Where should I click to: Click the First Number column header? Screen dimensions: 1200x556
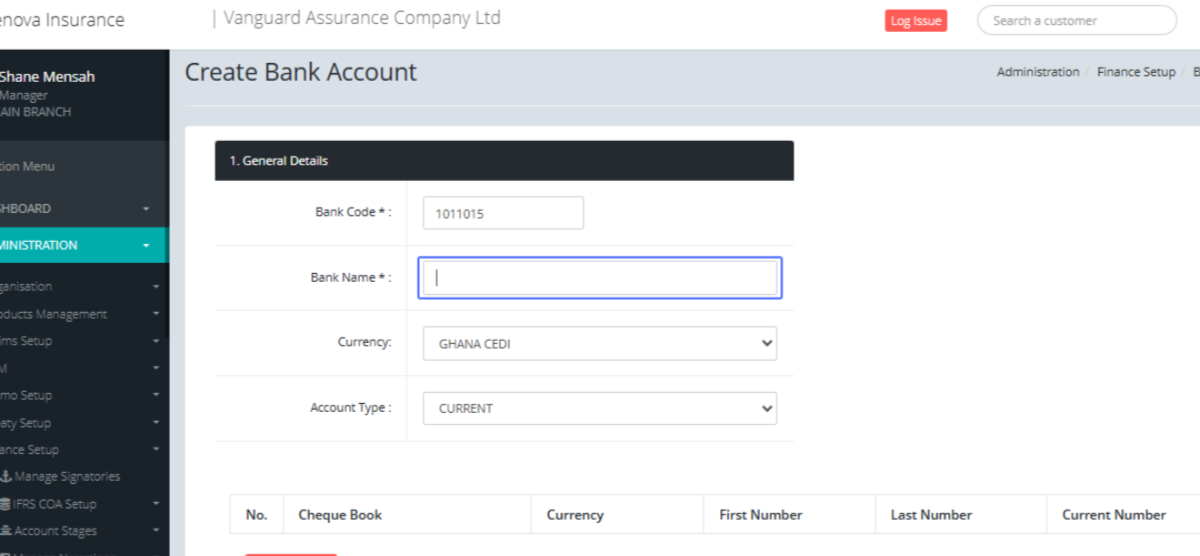(x=760, y=515)
